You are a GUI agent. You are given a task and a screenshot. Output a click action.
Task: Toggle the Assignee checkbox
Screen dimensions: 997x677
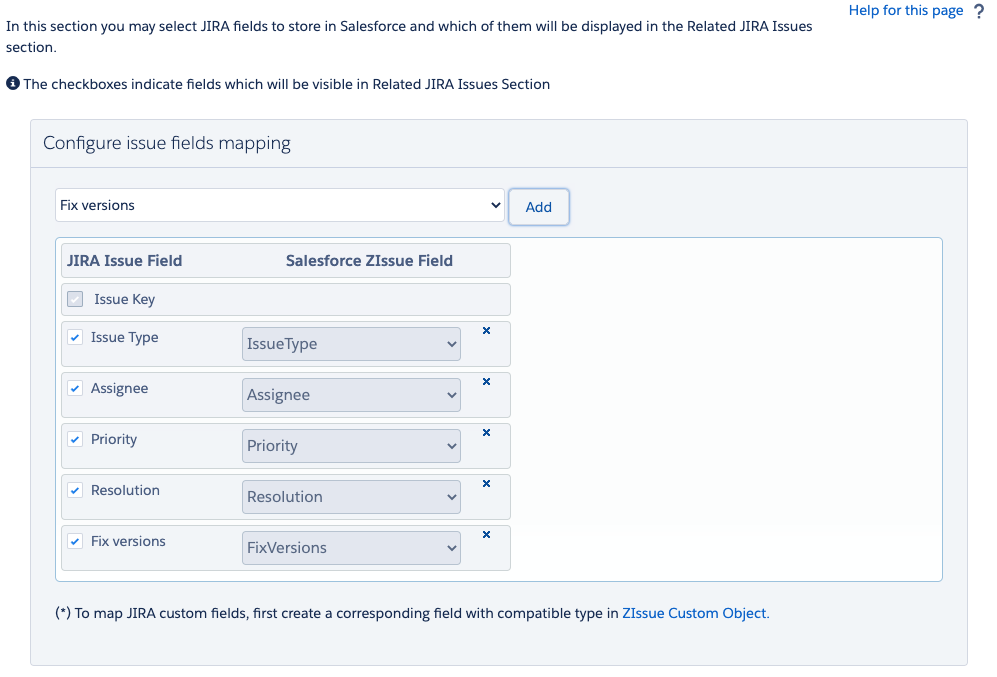point(75,388)
